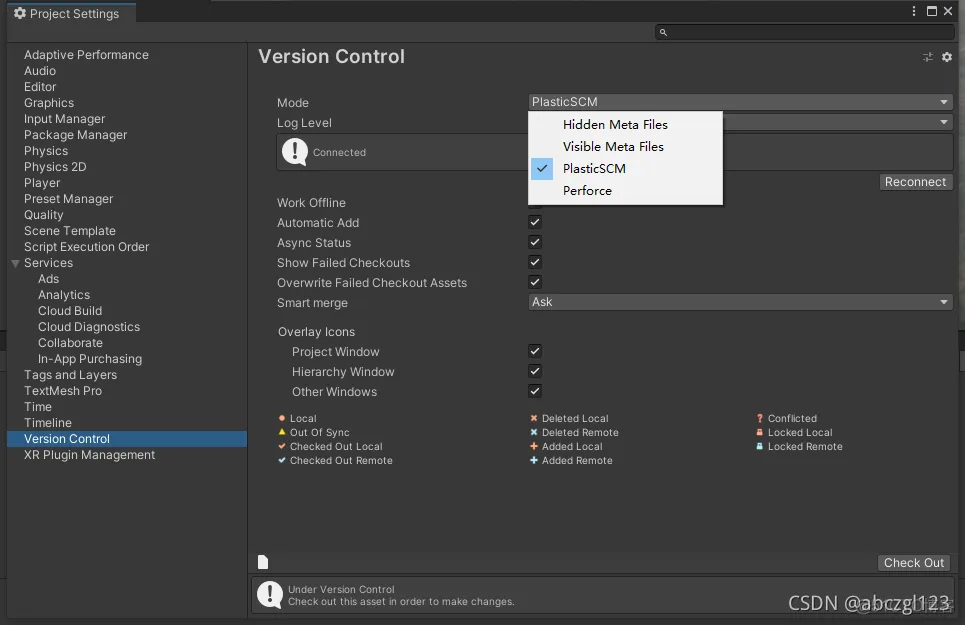
Task: Open Analytics under Services
Action: pos(64,295)
